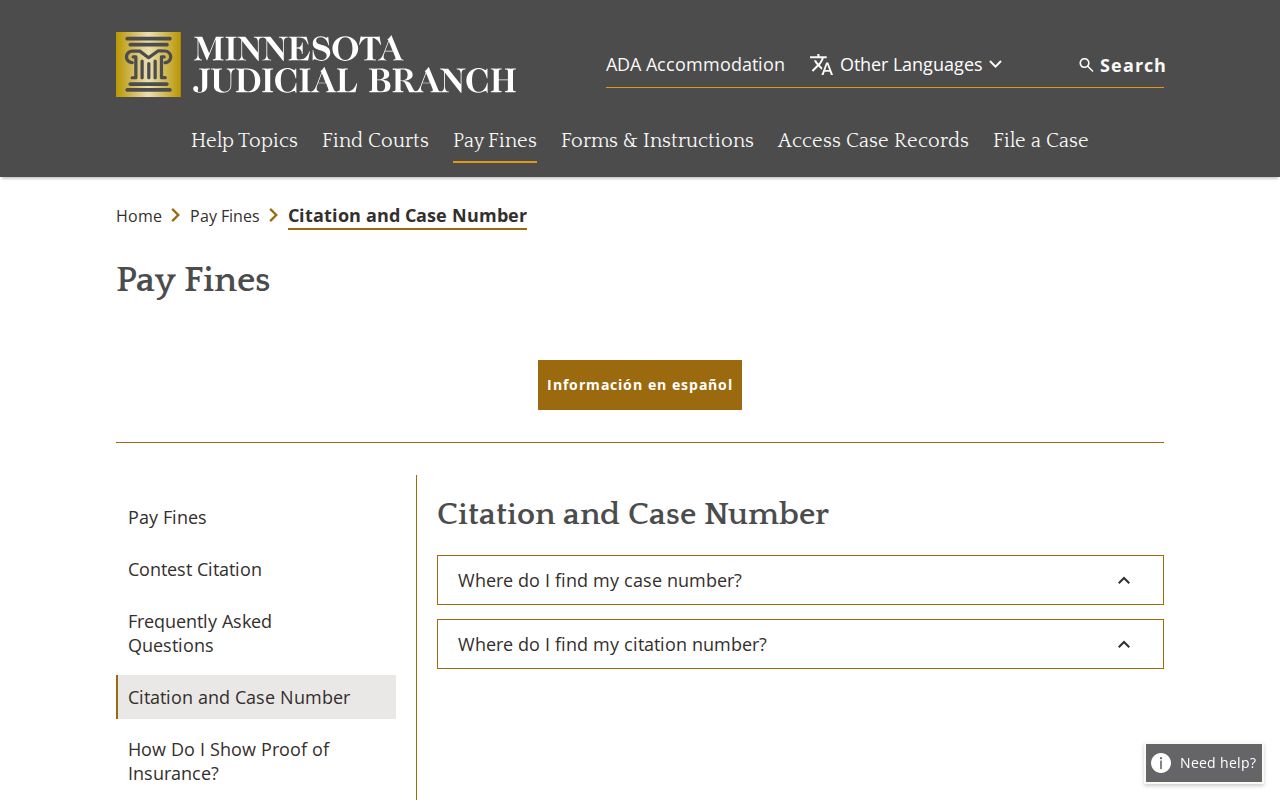Open the Need help? widget

click(1204, 763)
